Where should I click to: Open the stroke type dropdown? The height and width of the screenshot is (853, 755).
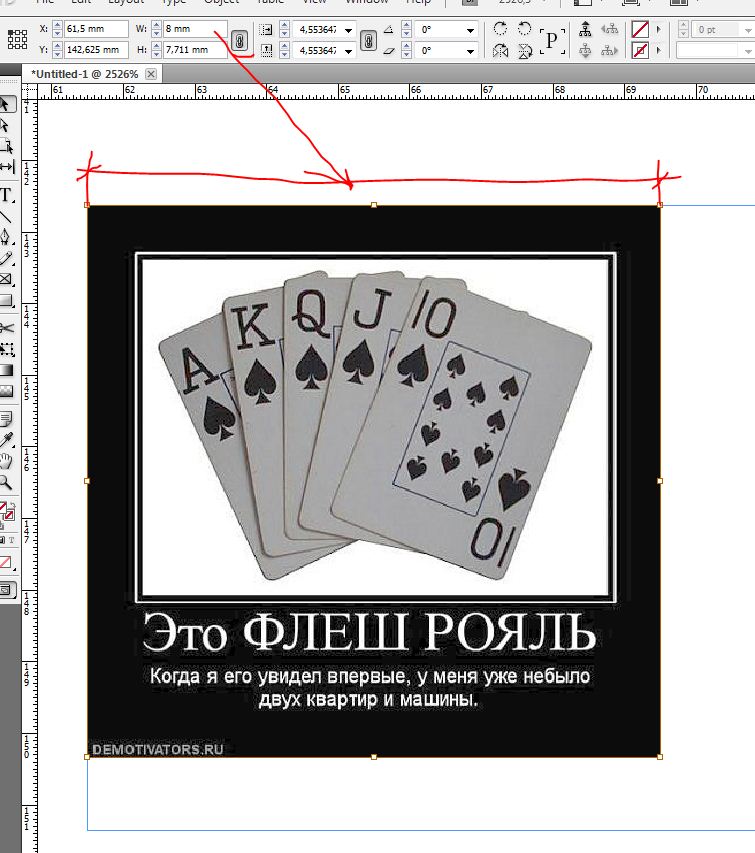(748, 51)
